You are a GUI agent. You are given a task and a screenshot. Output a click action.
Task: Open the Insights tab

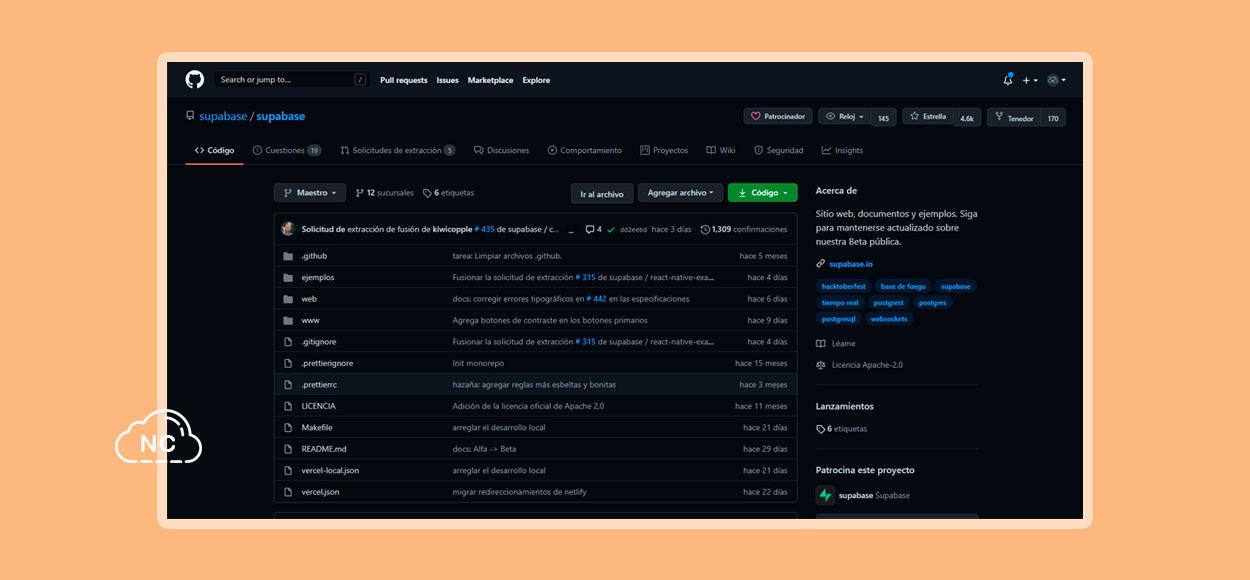pyautogui.click(x=842, y=150)
